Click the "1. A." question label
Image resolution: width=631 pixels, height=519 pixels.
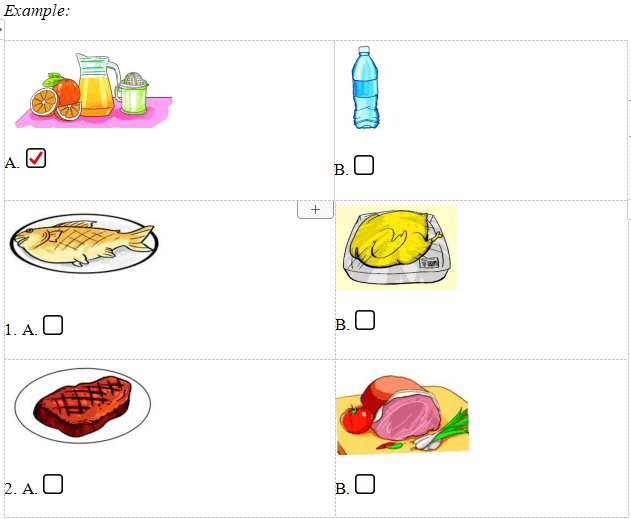(x=21, y=329)
